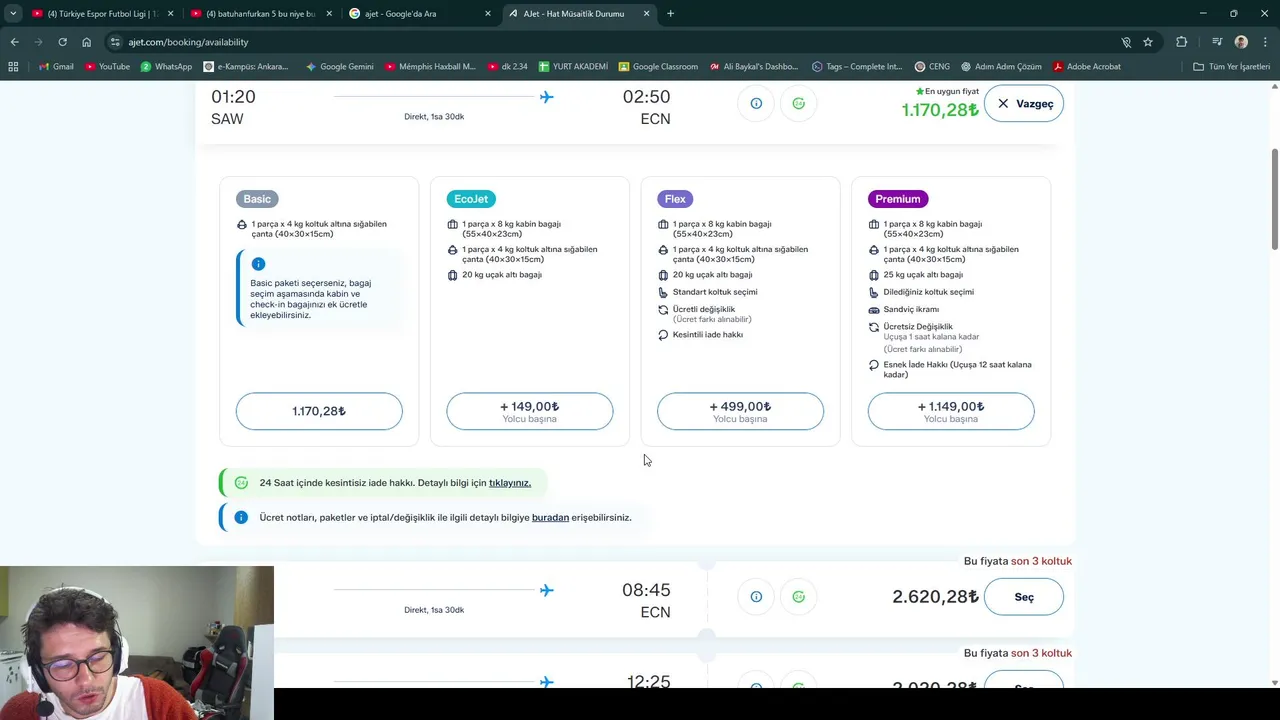Click refund icon on the 01:20 flight
The height and width of the screenshot is (720, 1280).
pos(798,103)
